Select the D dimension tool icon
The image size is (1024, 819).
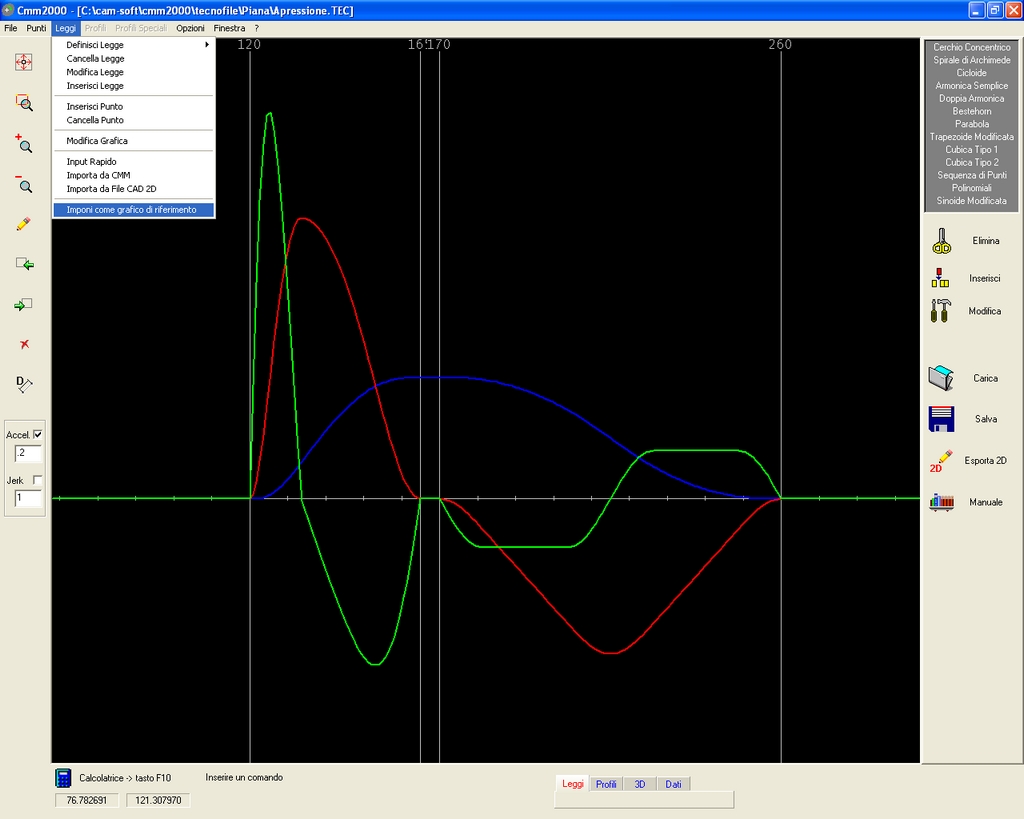[x=24, y=384]
